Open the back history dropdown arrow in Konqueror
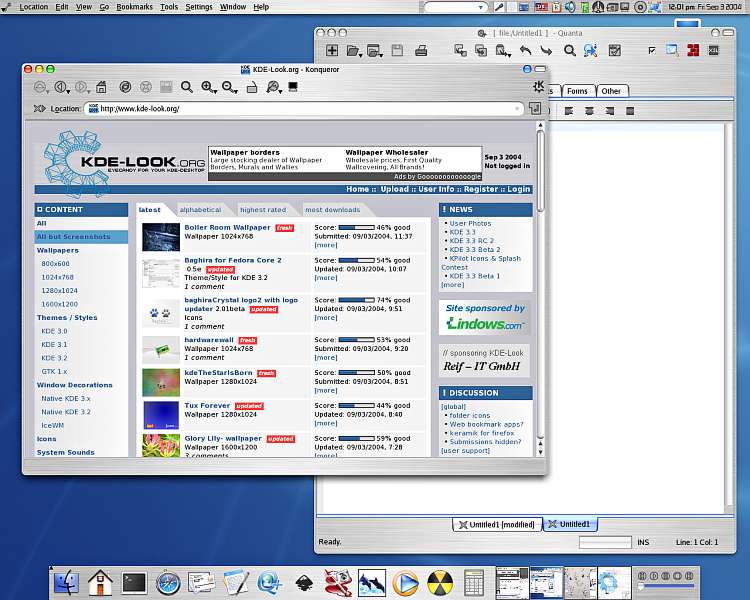Image resolution: width=750 pixels, height=600 pixels. click(x=68, y=91)
